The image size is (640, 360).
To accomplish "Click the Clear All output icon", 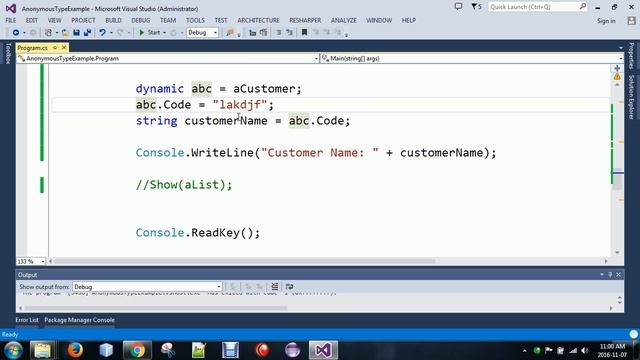I will 275,287.
